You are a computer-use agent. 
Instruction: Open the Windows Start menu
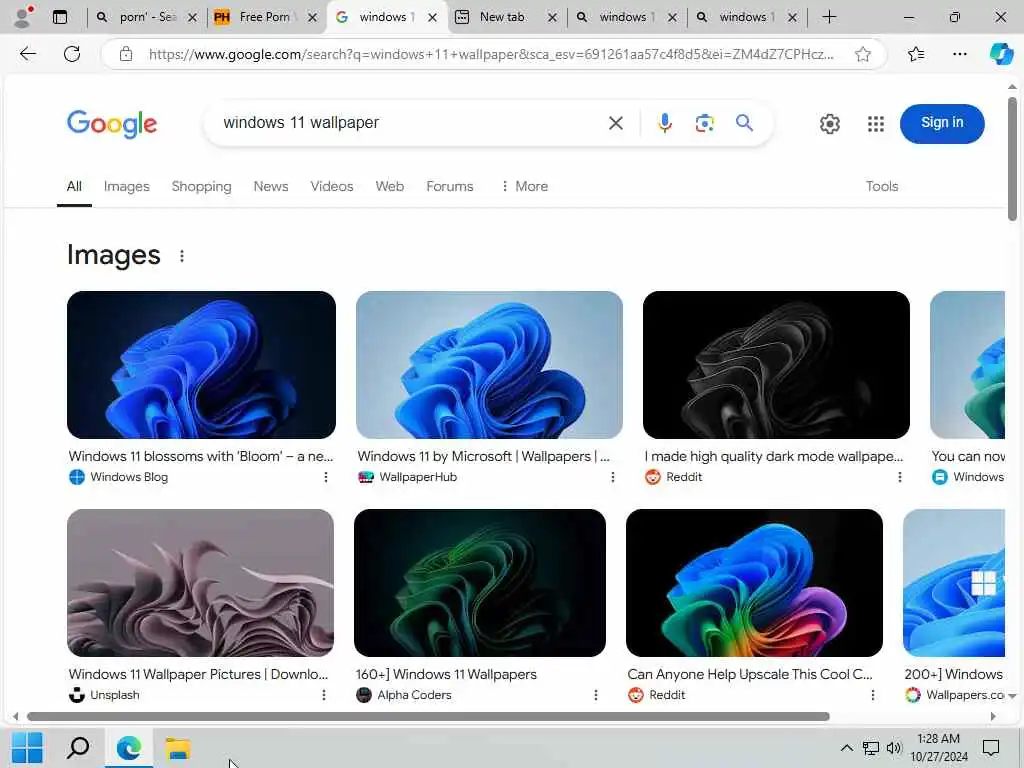(x=27, y=748)
